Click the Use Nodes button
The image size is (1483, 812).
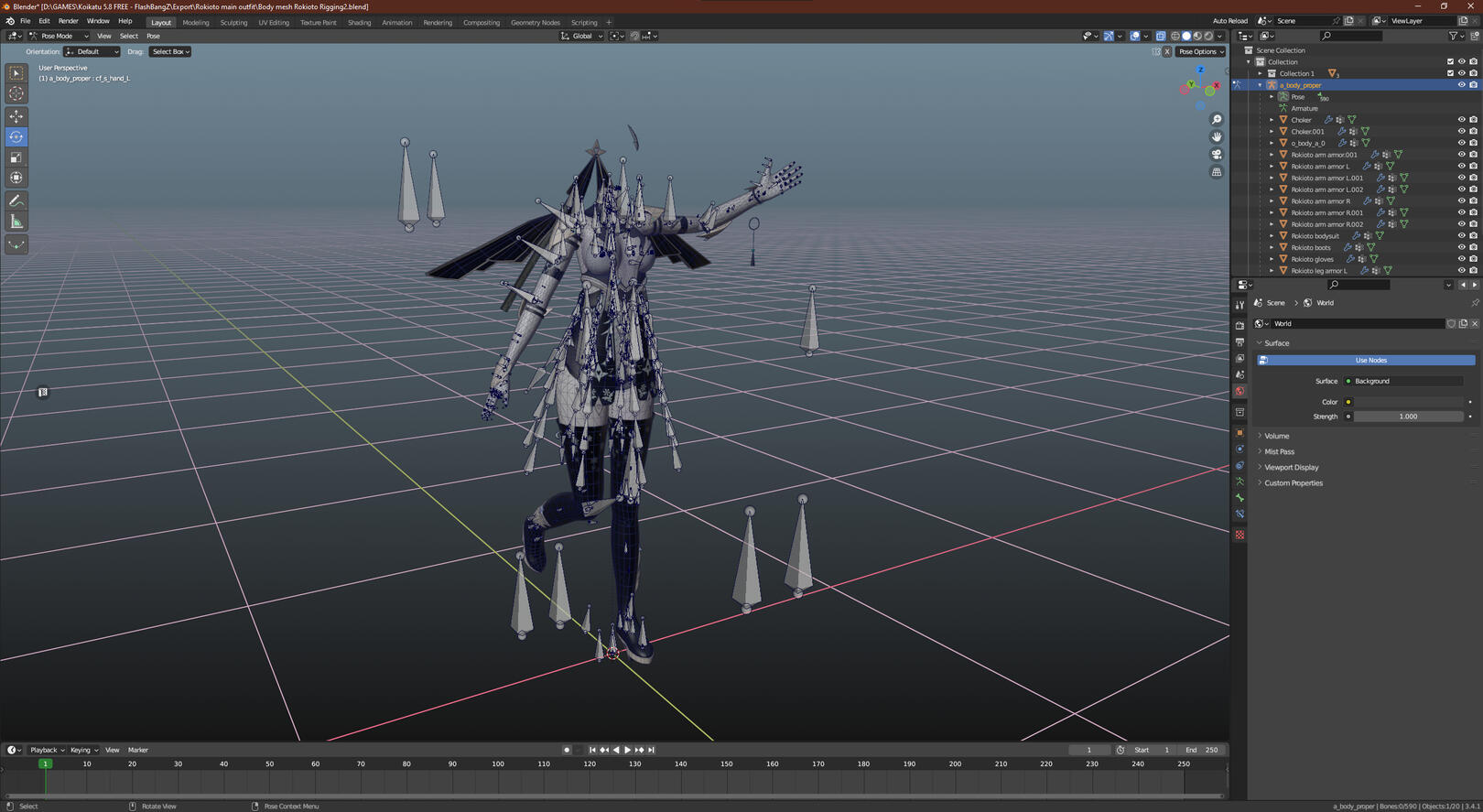click(1370, 361)
